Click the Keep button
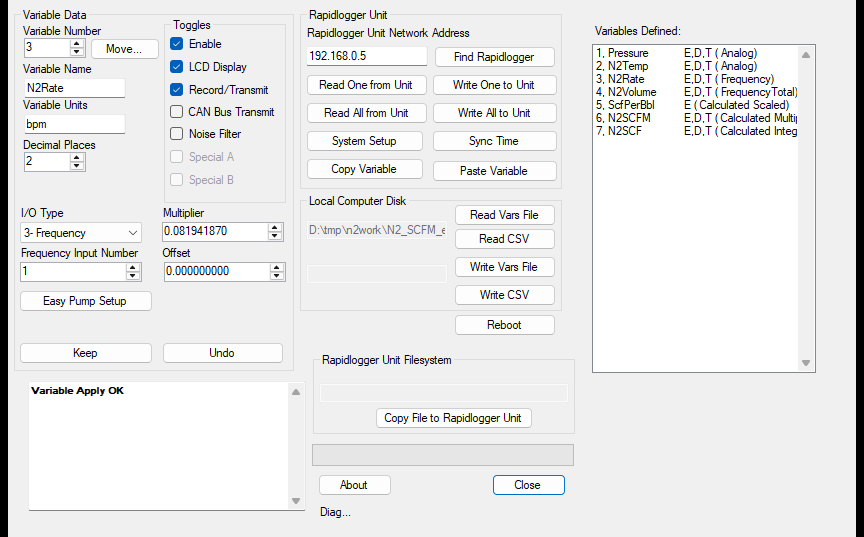The height and width of the screenshot is (537, 864). (85, 353)
